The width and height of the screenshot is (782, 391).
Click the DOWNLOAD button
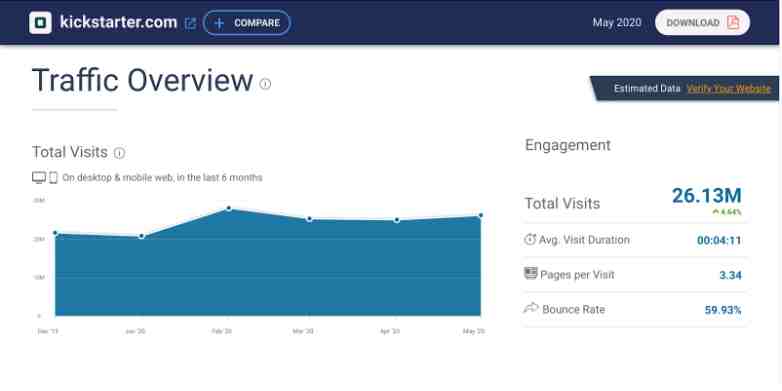pos(702,22)
